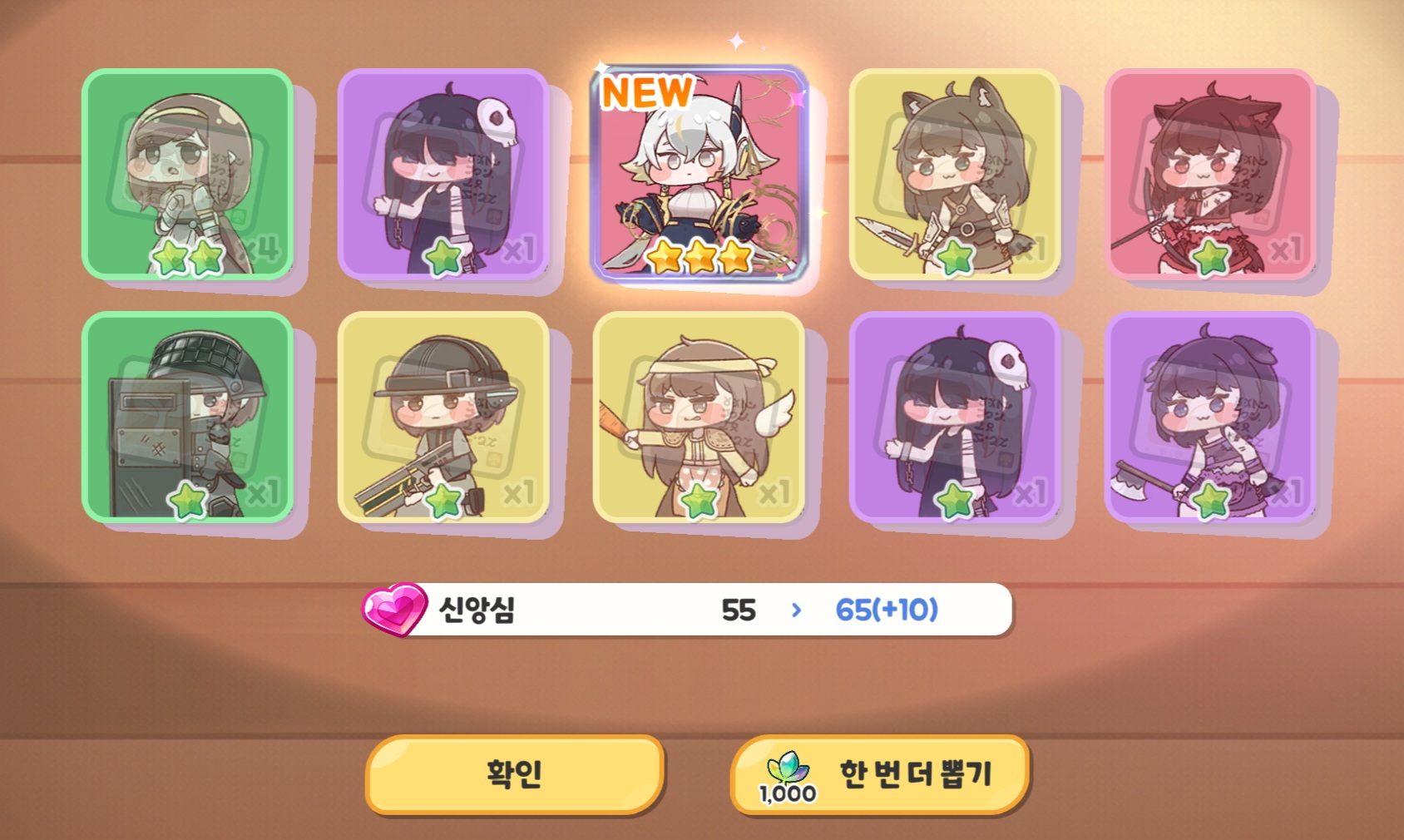This screenshot has height=840, width=1404.
Task: Click the top-row purple skull-hairpin girl card
Action: tap(443, 174)
